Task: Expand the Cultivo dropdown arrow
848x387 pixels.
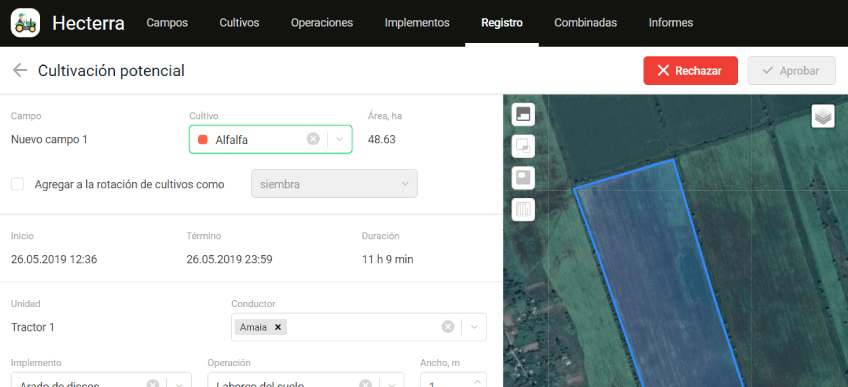Action: coord(340,139)
